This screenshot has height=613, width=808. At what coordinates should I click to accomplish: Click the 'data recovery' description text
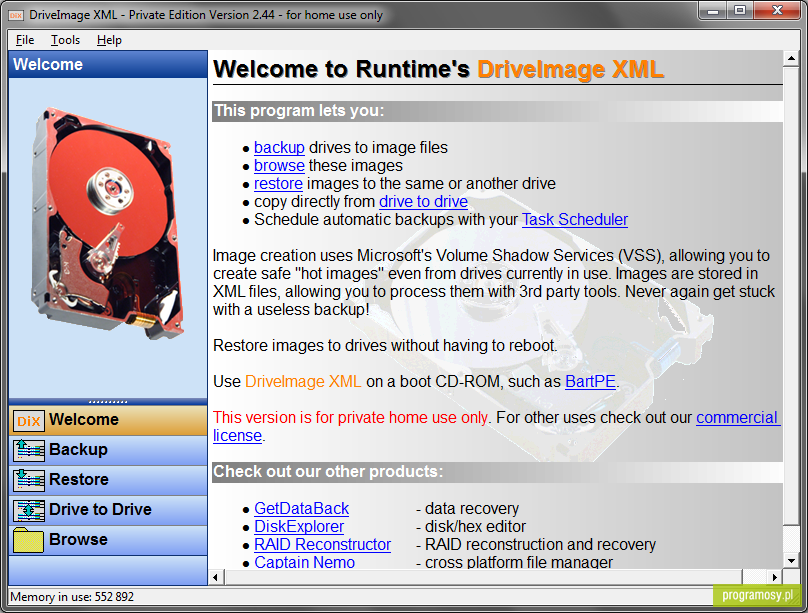472,508
